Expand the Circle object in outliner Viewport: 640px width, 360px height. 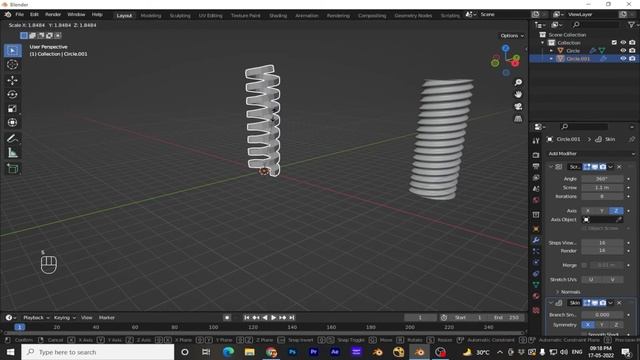click(551, 51)
